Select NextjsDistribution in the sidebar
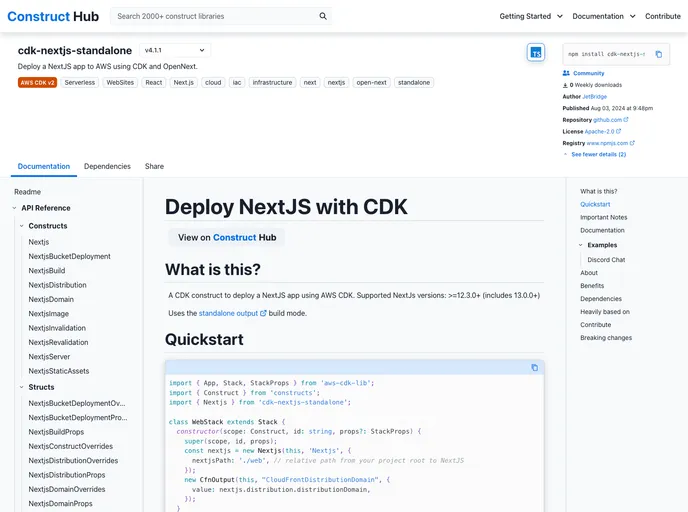Image resolution: width=688 pixels, height=512 pixels. point(57,285)
